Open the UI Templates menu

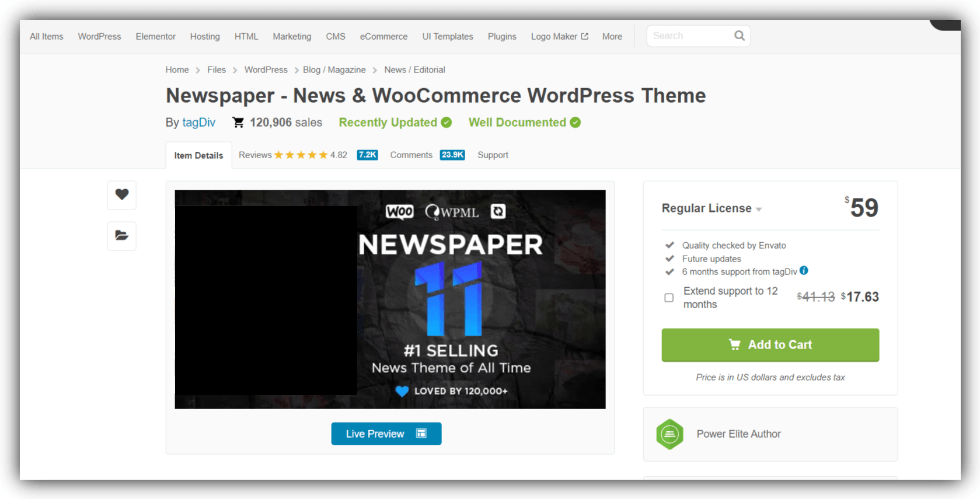pyautogui.click(x=448, y=36)
